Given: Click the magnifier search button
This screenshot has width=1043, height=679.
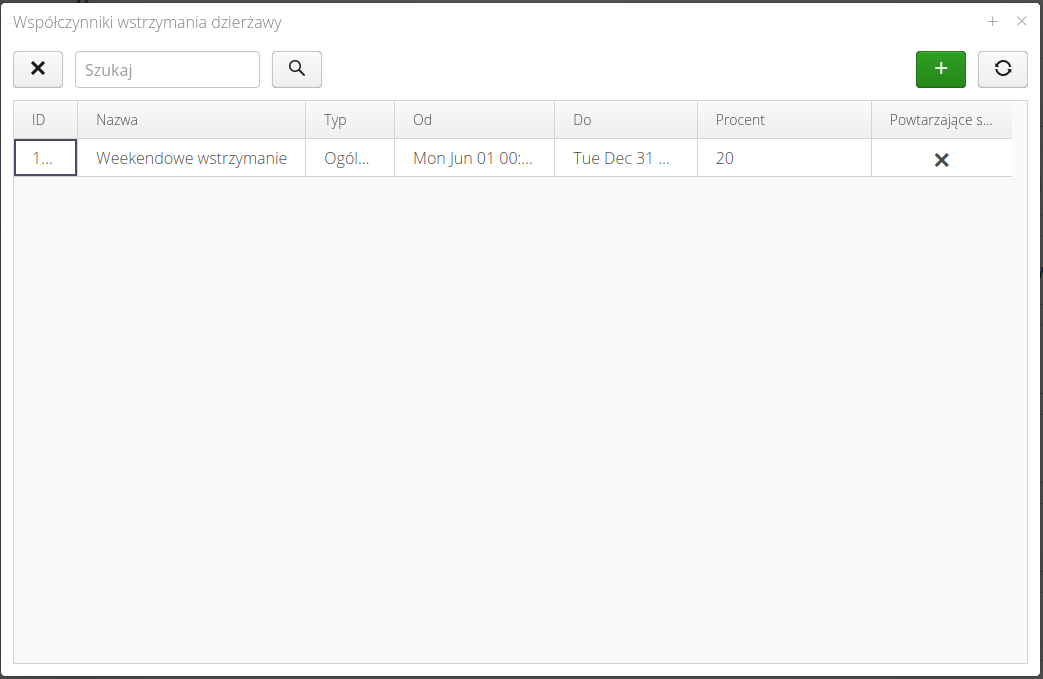Looking at the screenshot, I should coord(297,69).
